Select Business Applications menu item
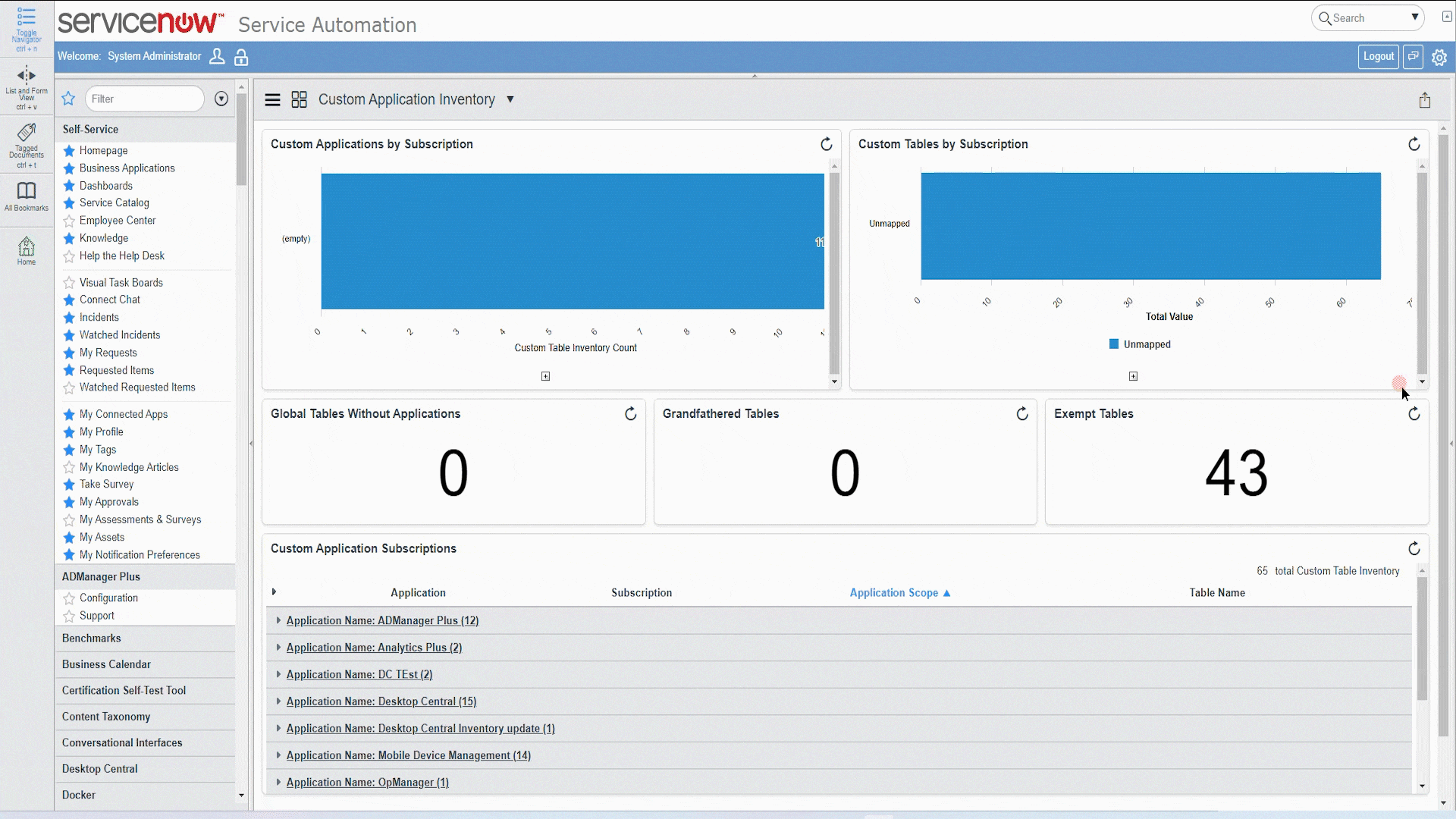This screenshot has width=1456, height=819. (127, 168)
